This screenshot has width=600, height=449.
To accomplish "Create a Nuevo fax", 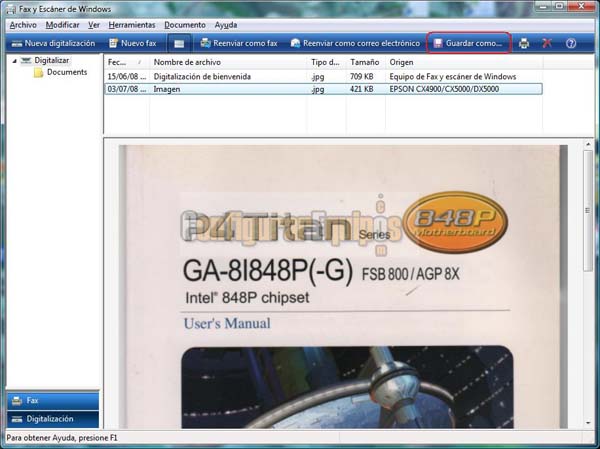I will 133,43.
